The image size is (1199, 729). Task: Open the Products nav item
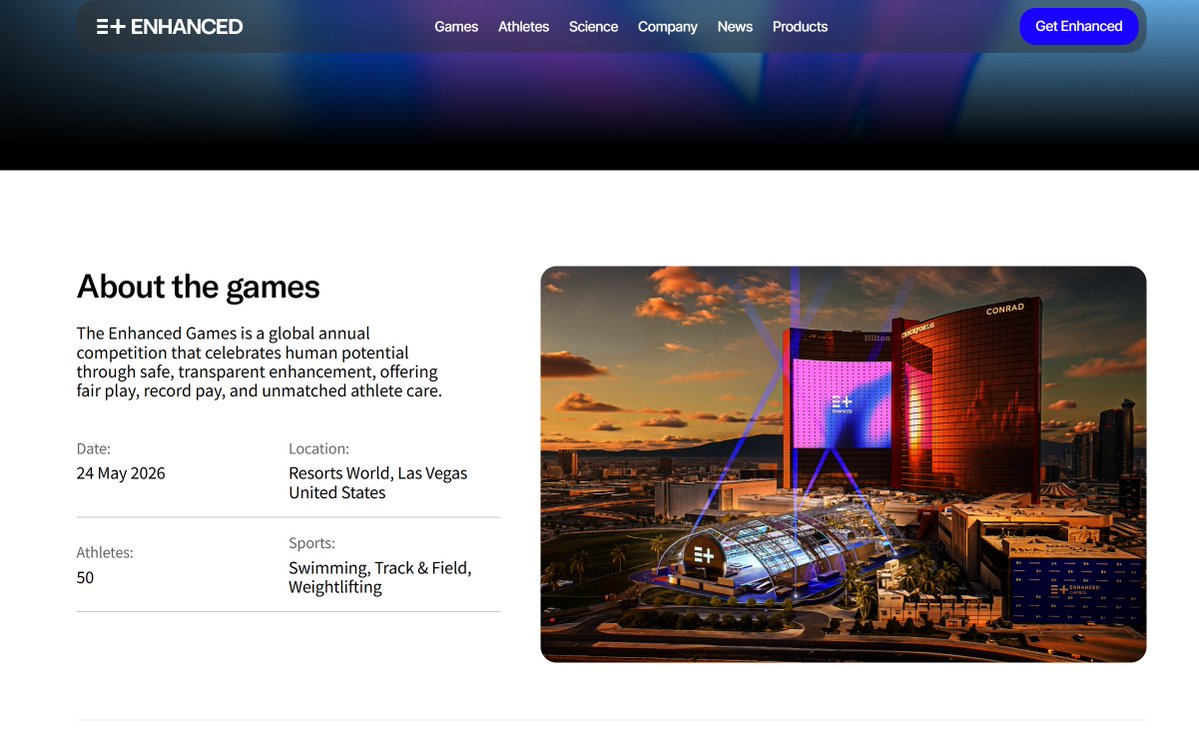799,27
